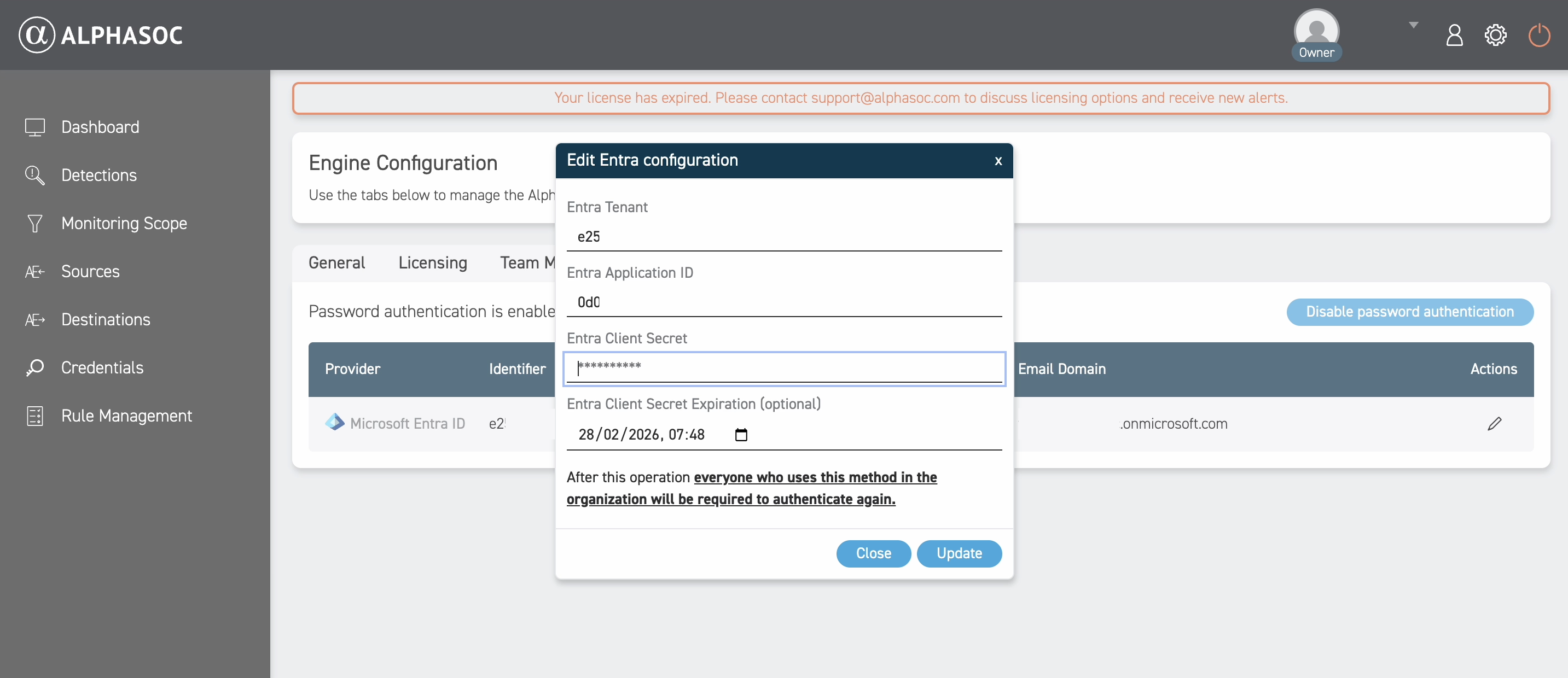
Task: Click the Credentials key icon
Action: pos(34,368)
